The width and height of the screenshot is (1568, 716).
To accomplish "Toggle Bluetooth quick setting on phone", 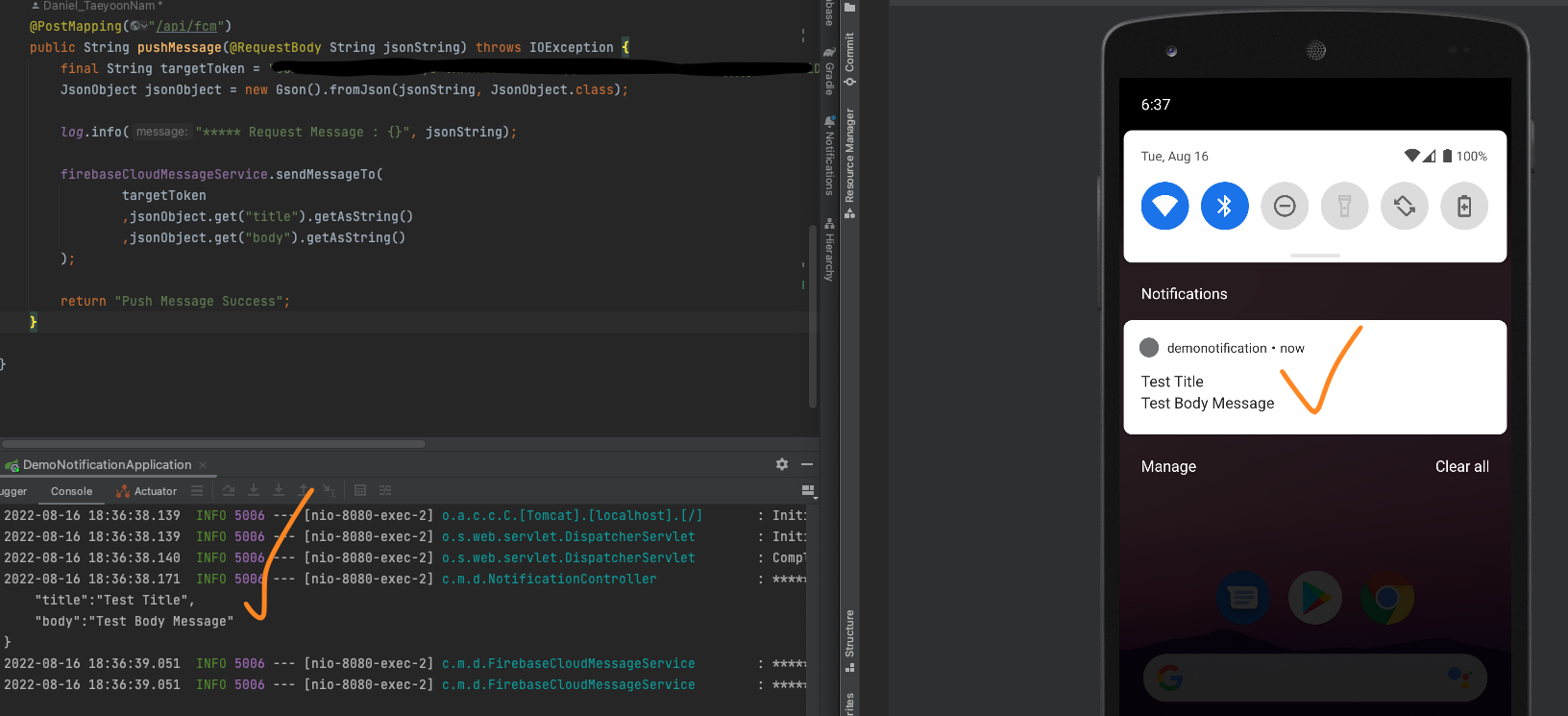I will (x=1224, y=206).
